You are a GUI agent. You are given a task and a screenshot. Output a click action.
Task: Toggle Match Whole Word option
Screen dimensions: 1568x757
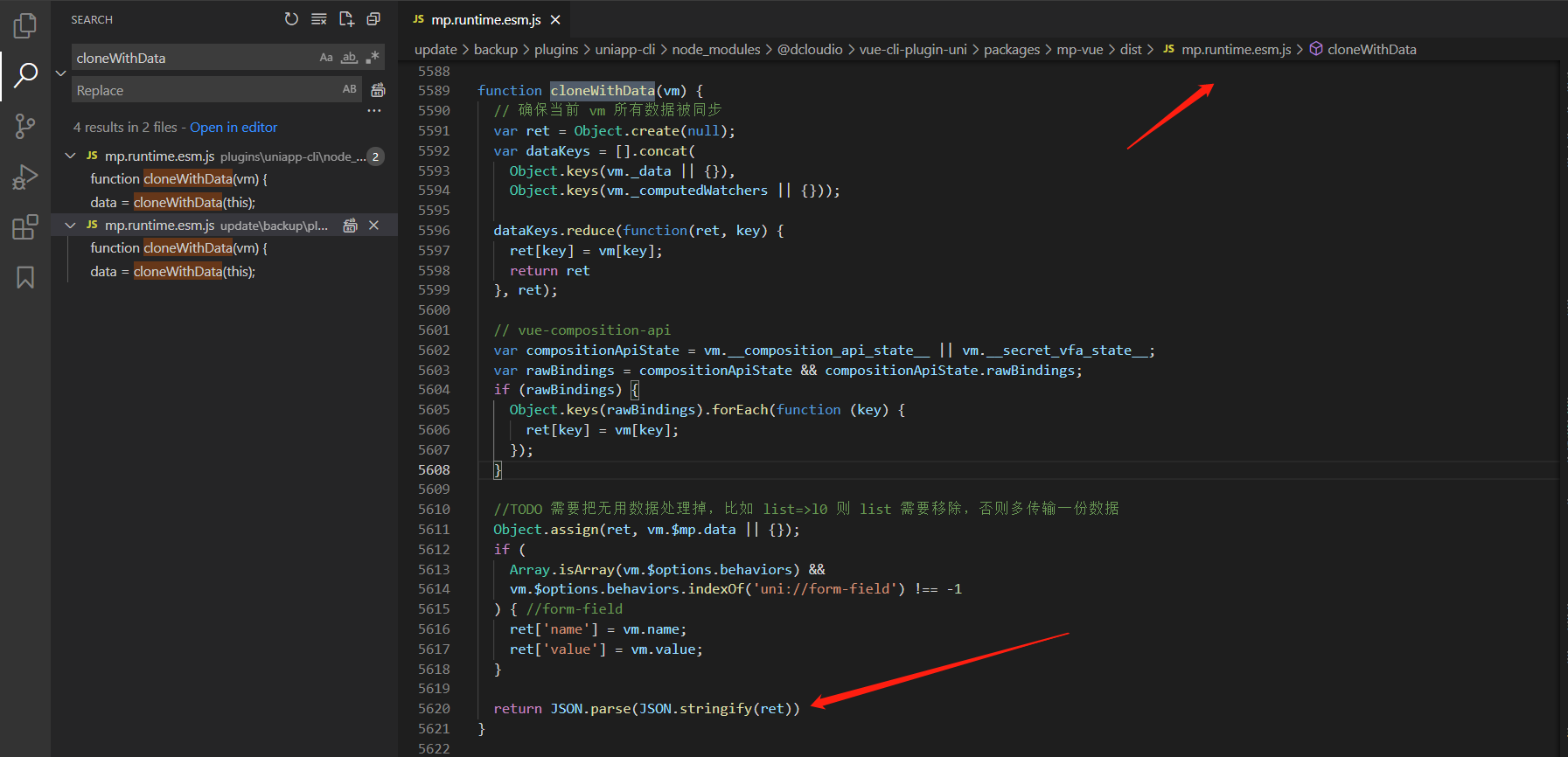pos(349,58)
